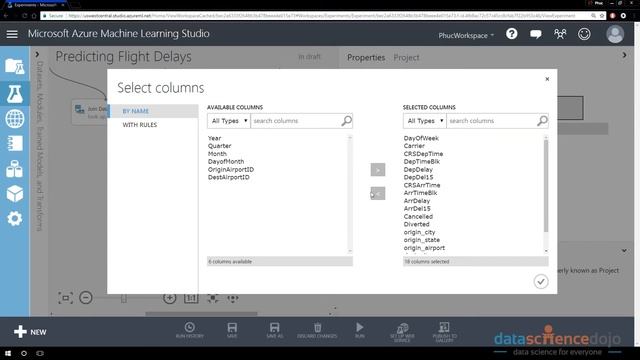Image resolution: width=640 pixels, height=360 pixels.
Task: Select DayOfWeek in selected columns
Action: [x=421, y=138]
